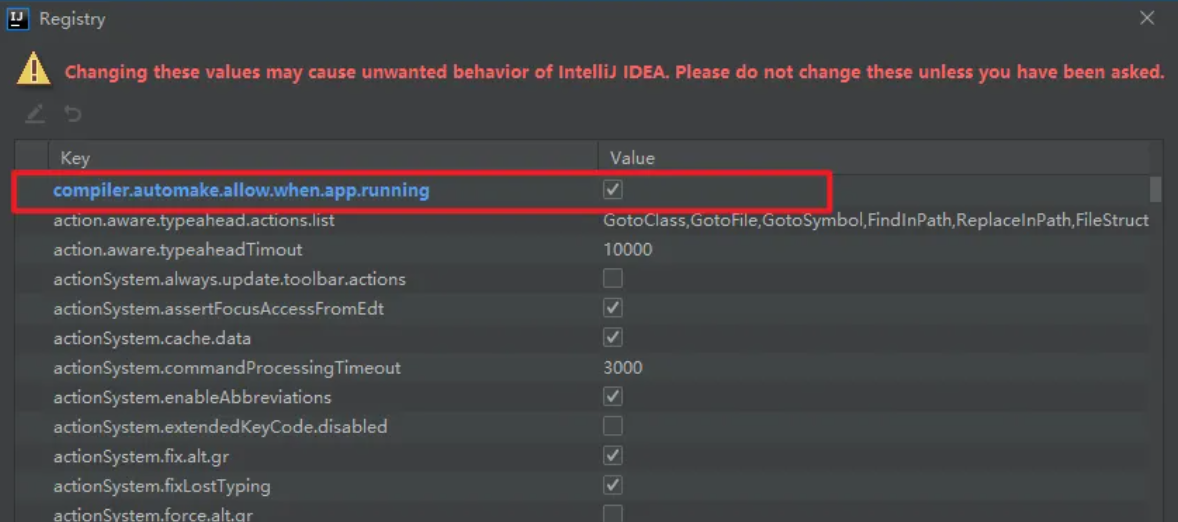Select actionSystem.fixLostTyping key

(x=162, y=486)
